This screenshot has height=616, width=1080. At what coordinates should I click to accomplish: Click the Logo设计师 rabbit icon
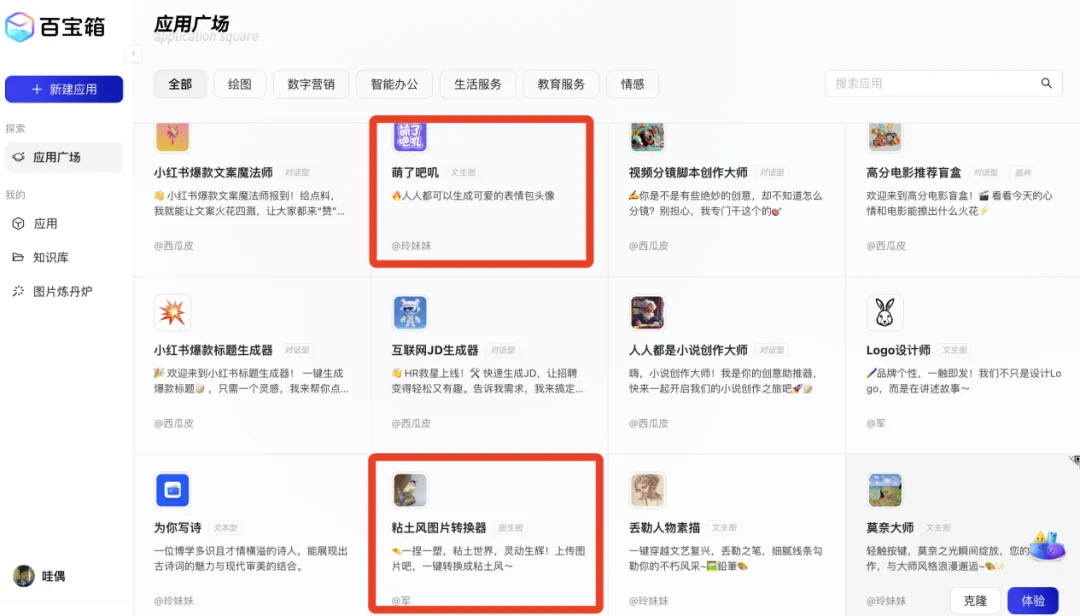(x=884, y=313)
